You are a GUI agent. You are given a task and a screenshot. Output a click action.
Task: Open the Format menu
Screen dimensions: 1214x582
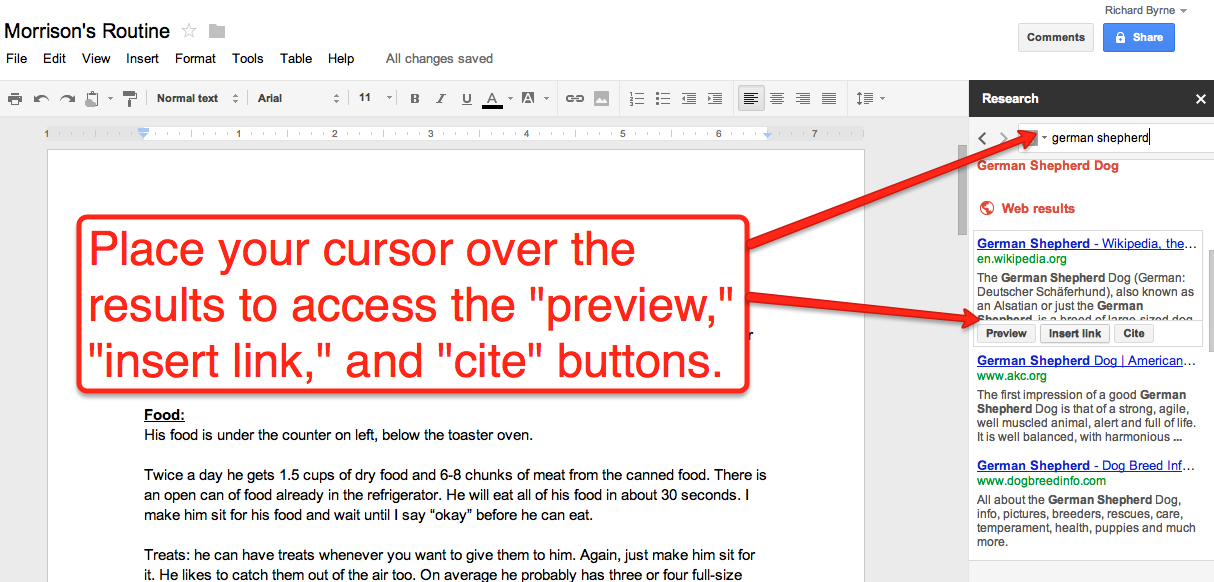[195, 58]
